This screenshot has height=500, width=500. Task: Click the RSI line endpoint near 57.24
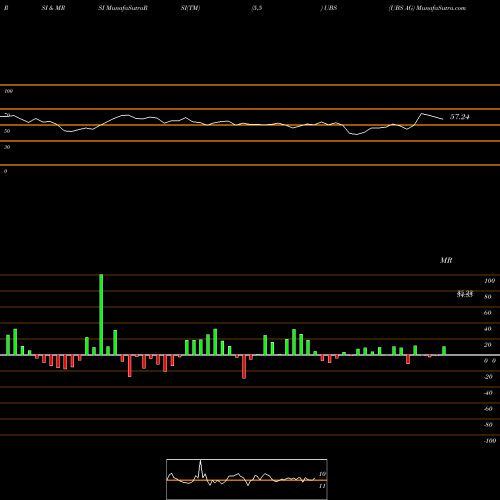coord(443,119)
